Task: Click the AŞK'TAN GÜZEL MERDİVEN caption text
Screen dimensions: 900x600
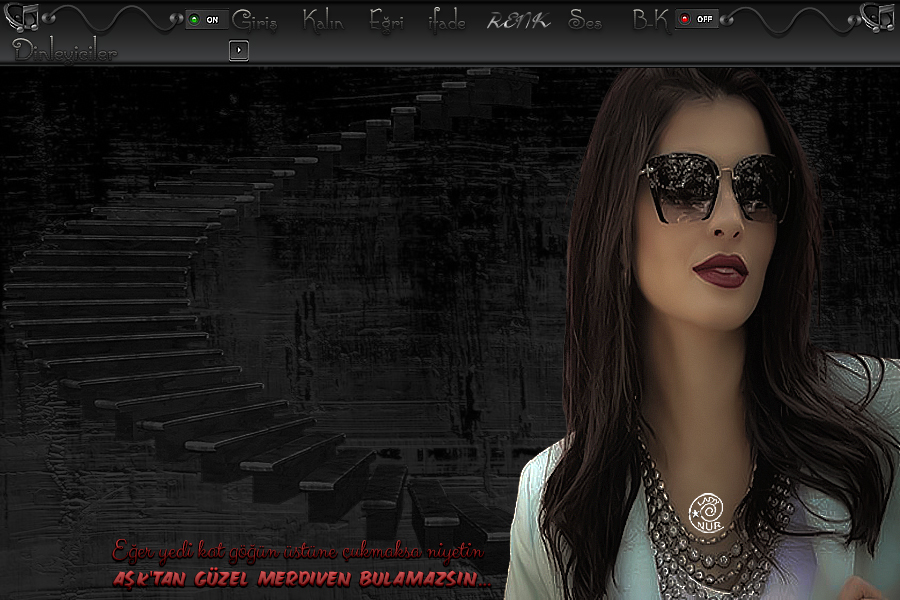Action: [x=302, y=579]
